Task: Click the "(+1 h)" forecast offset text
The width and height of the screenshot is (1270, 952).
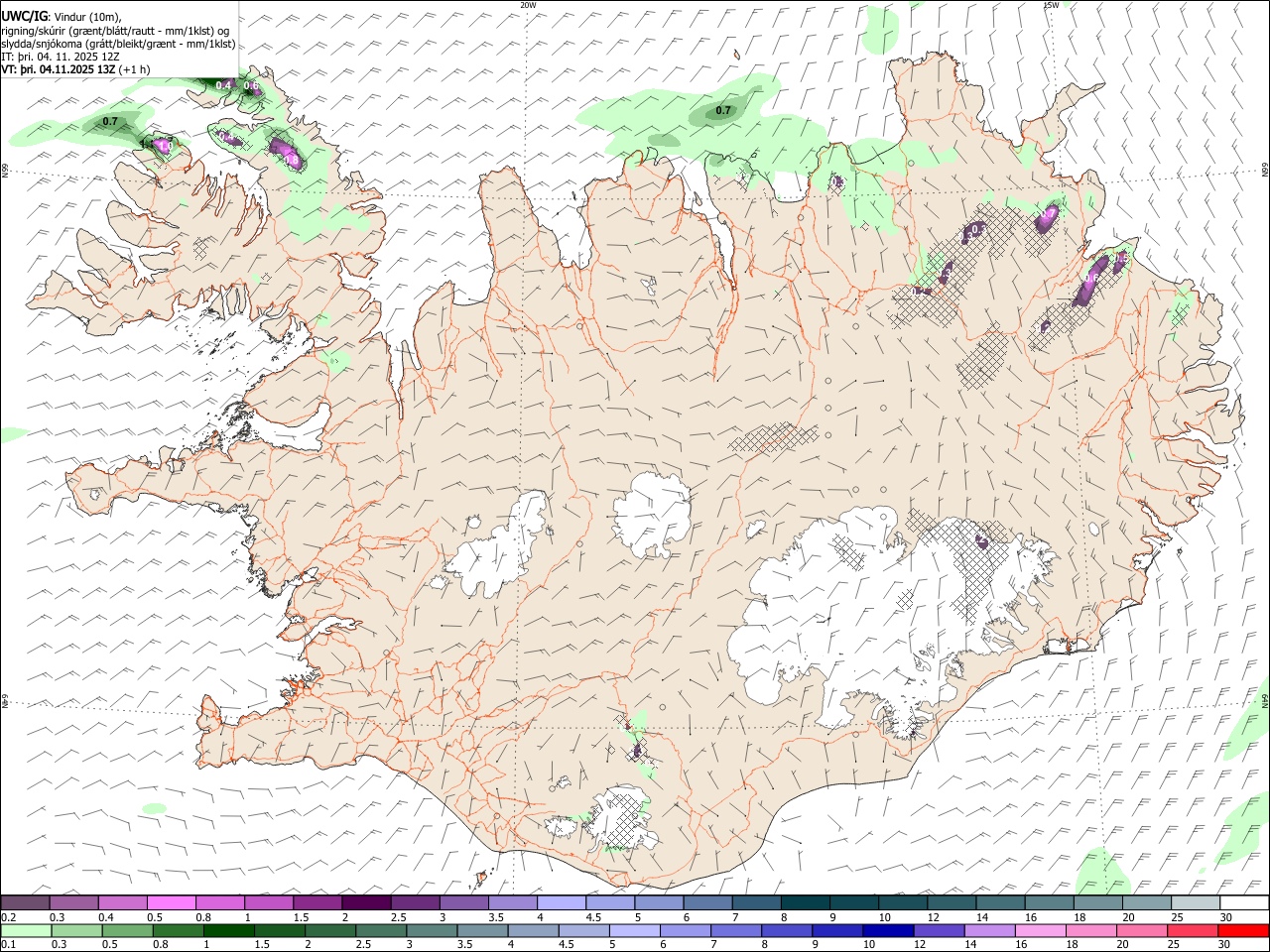Action: (134, 69)
